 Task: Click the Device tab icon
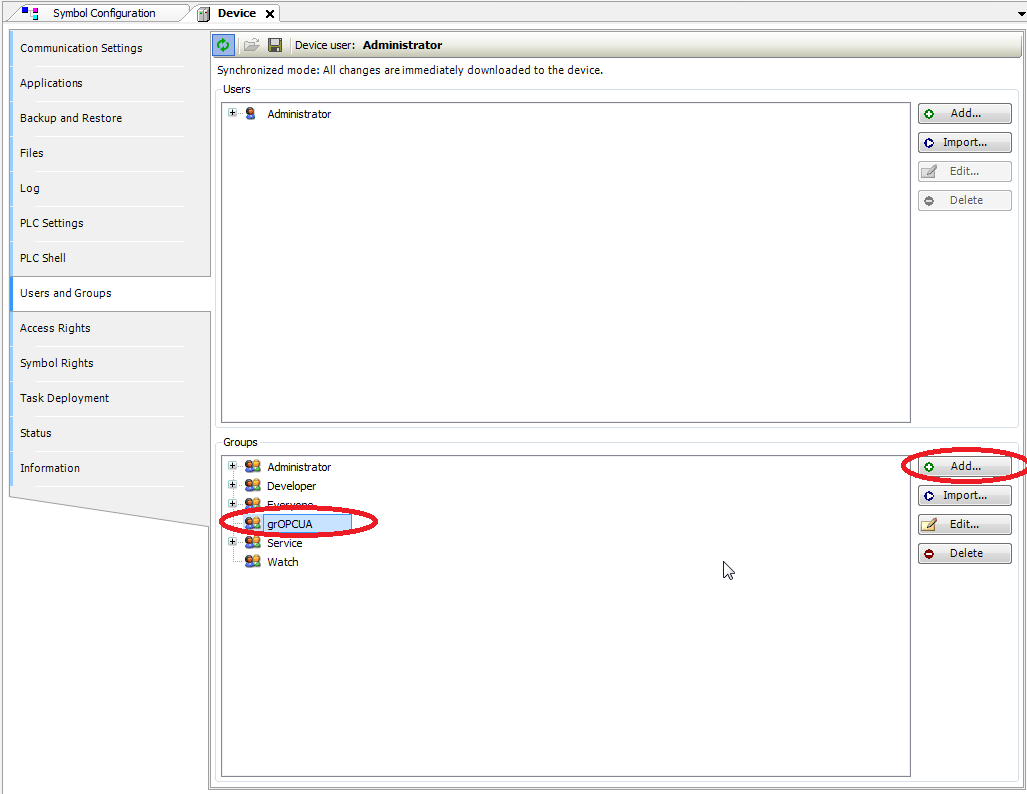[x=204, y=14]
